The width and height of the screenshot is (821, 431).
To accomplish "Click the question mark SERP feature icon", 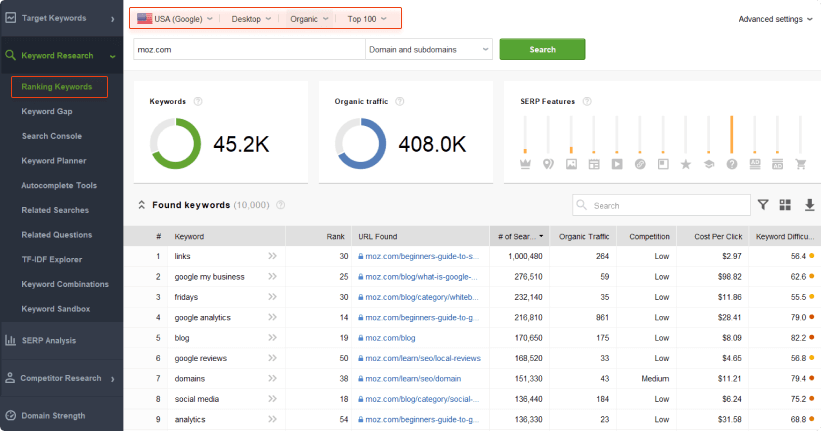I will click(731, 164).
